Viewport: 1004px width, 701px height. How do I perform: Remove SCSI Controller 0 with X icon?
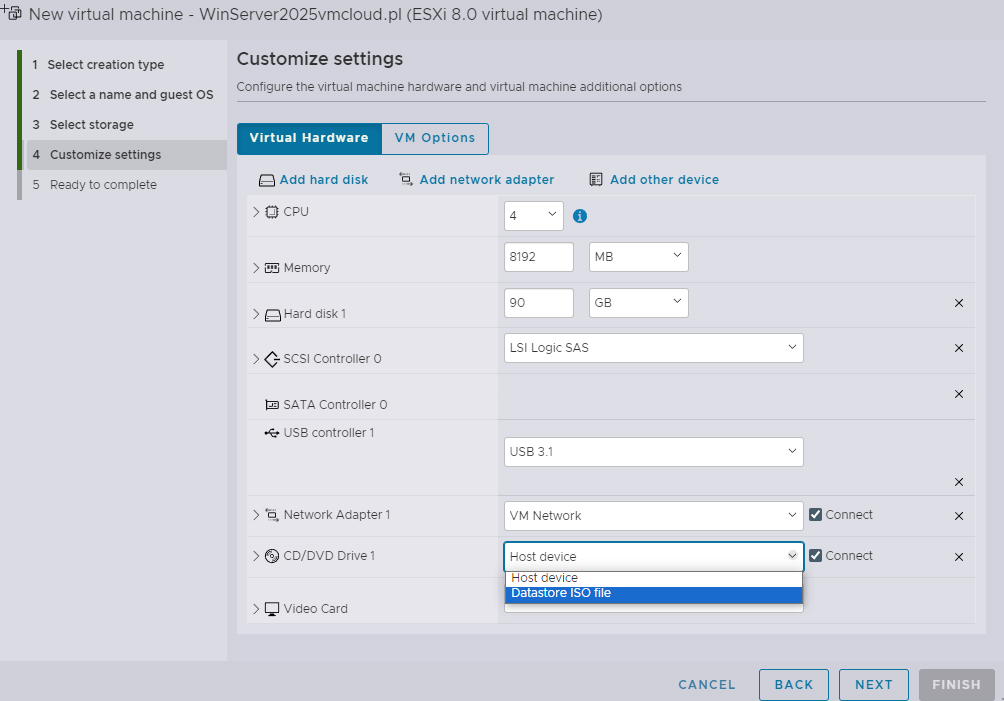pos(958,348)
